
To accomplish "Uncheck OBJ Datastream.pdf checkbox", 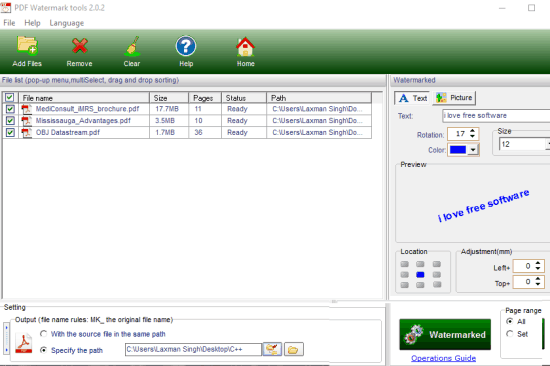I will coord(10,133).
